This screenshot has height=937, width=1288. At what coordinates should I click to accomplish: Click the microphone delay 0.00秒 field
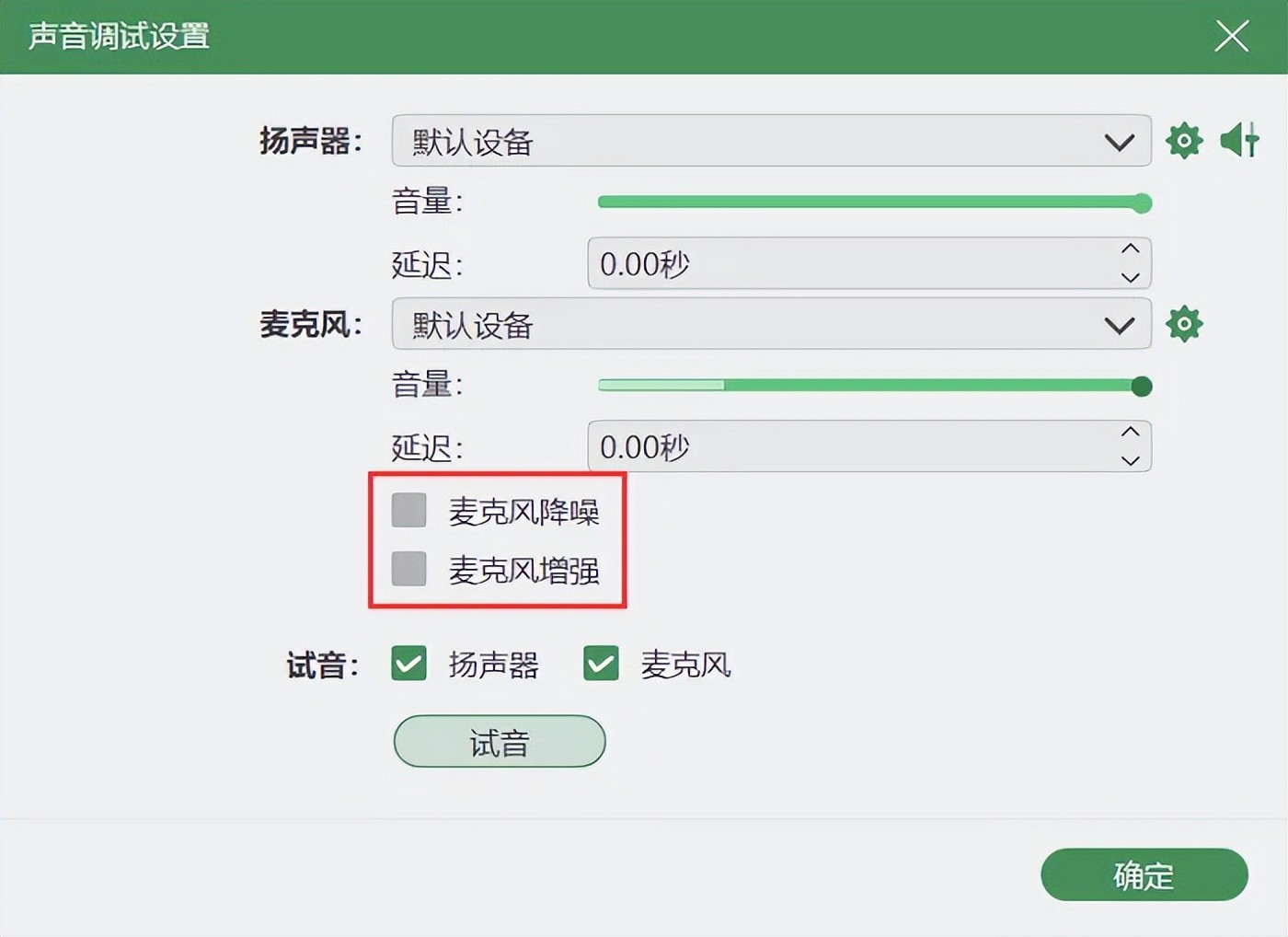(x=846, y=447)
